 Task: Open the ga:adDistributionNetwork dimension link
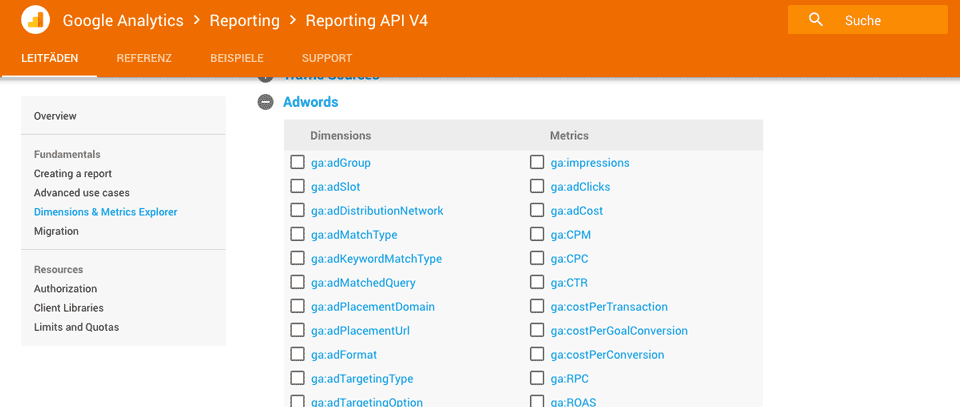(x=377, y=211)
